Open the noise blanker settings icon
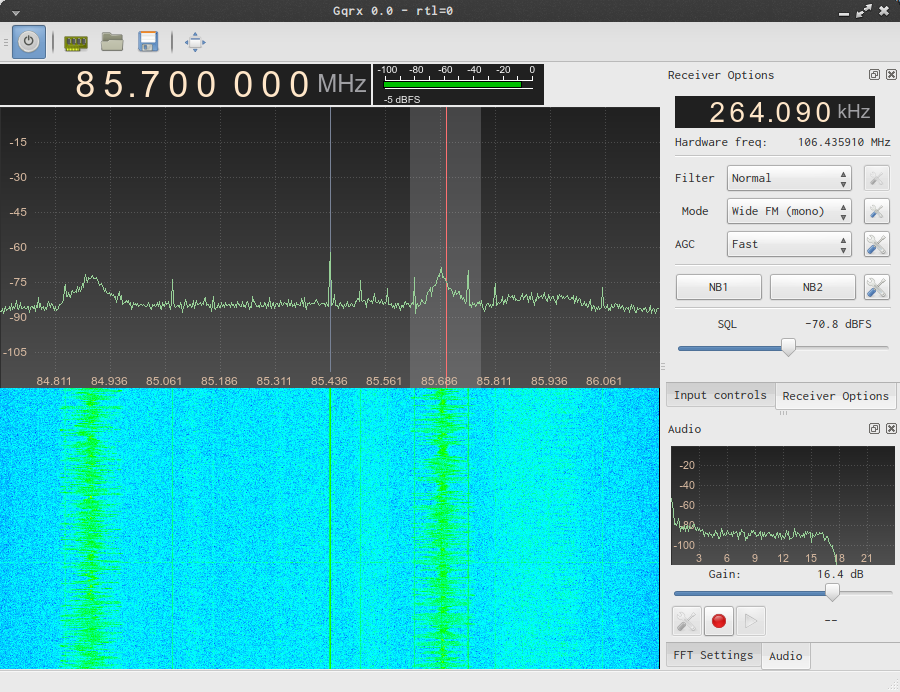900x692 pixels. tap(876, 287)
